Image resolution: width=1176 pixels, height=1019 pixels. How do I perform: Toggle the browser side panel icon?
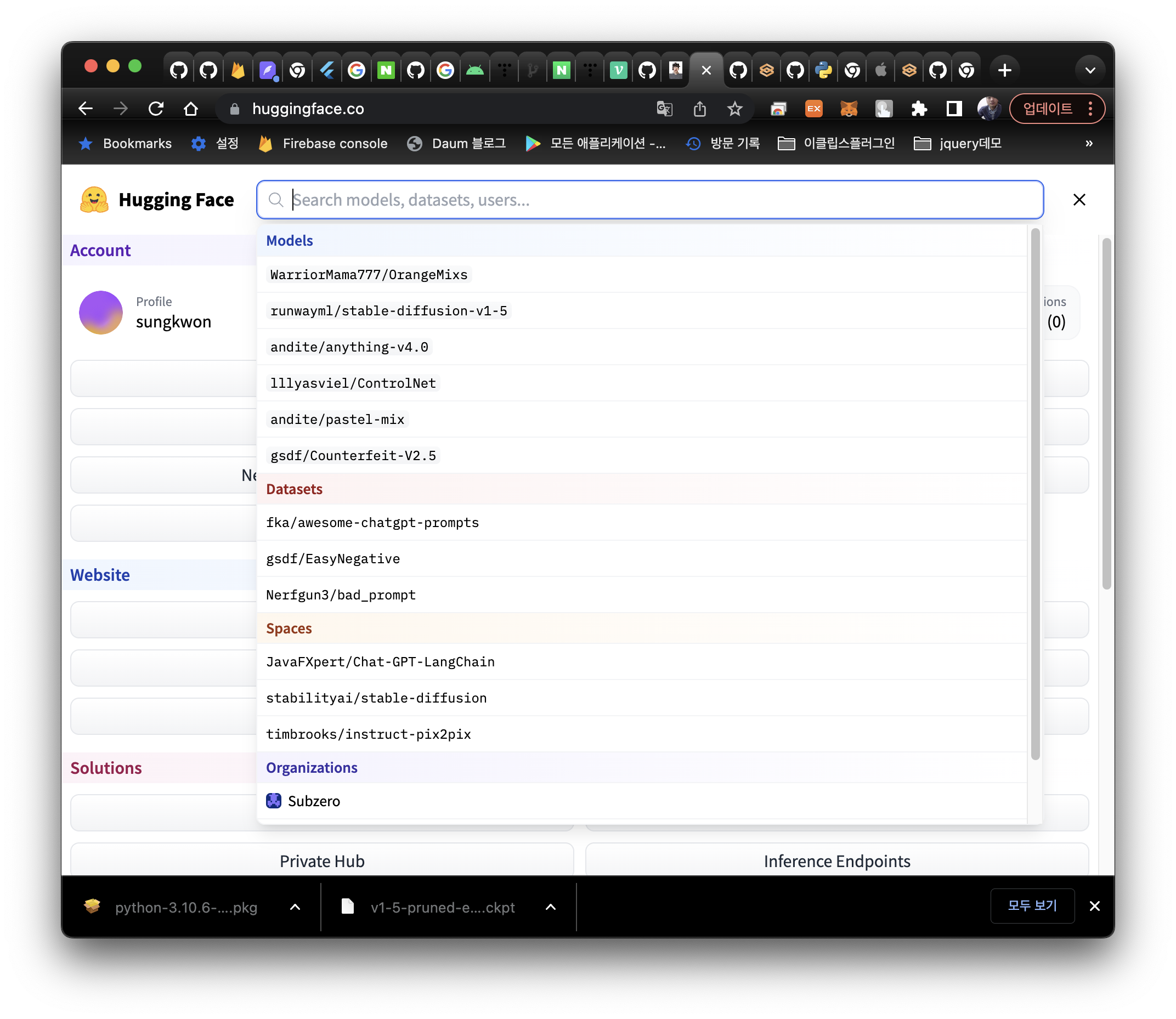tap(954, 109)
